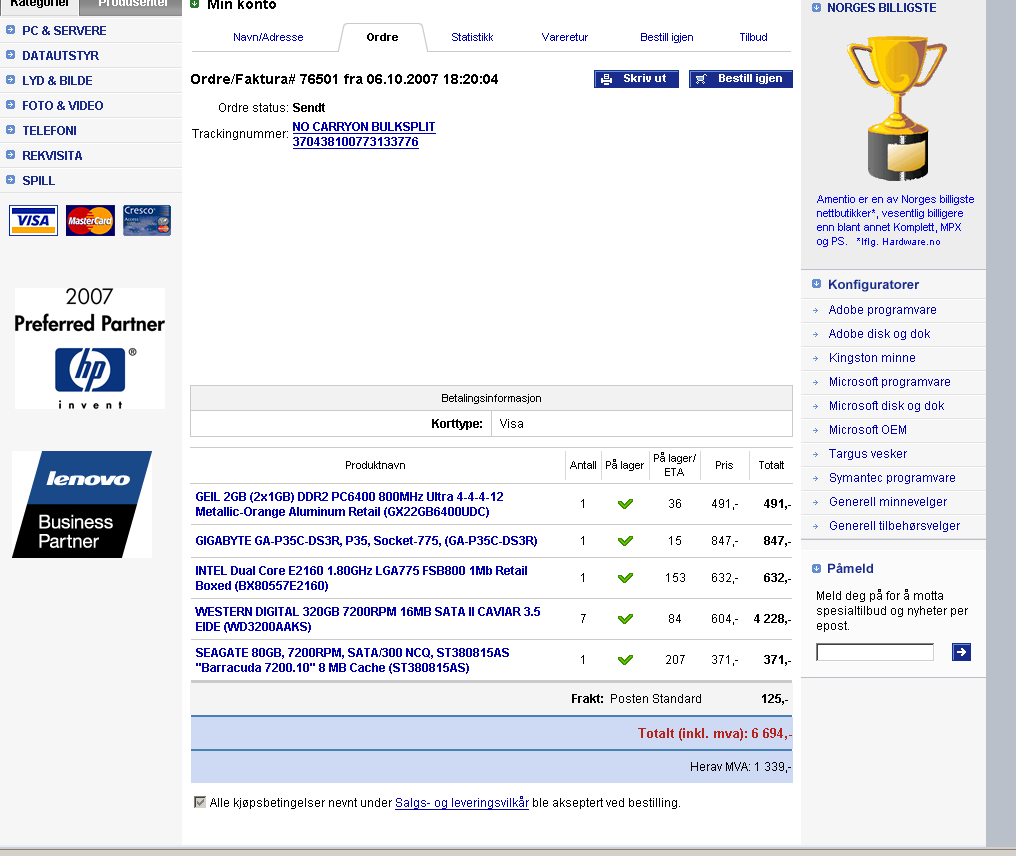Open Microsoft OEM configurator
The image size is (1016, 856).
pos(867,430)
